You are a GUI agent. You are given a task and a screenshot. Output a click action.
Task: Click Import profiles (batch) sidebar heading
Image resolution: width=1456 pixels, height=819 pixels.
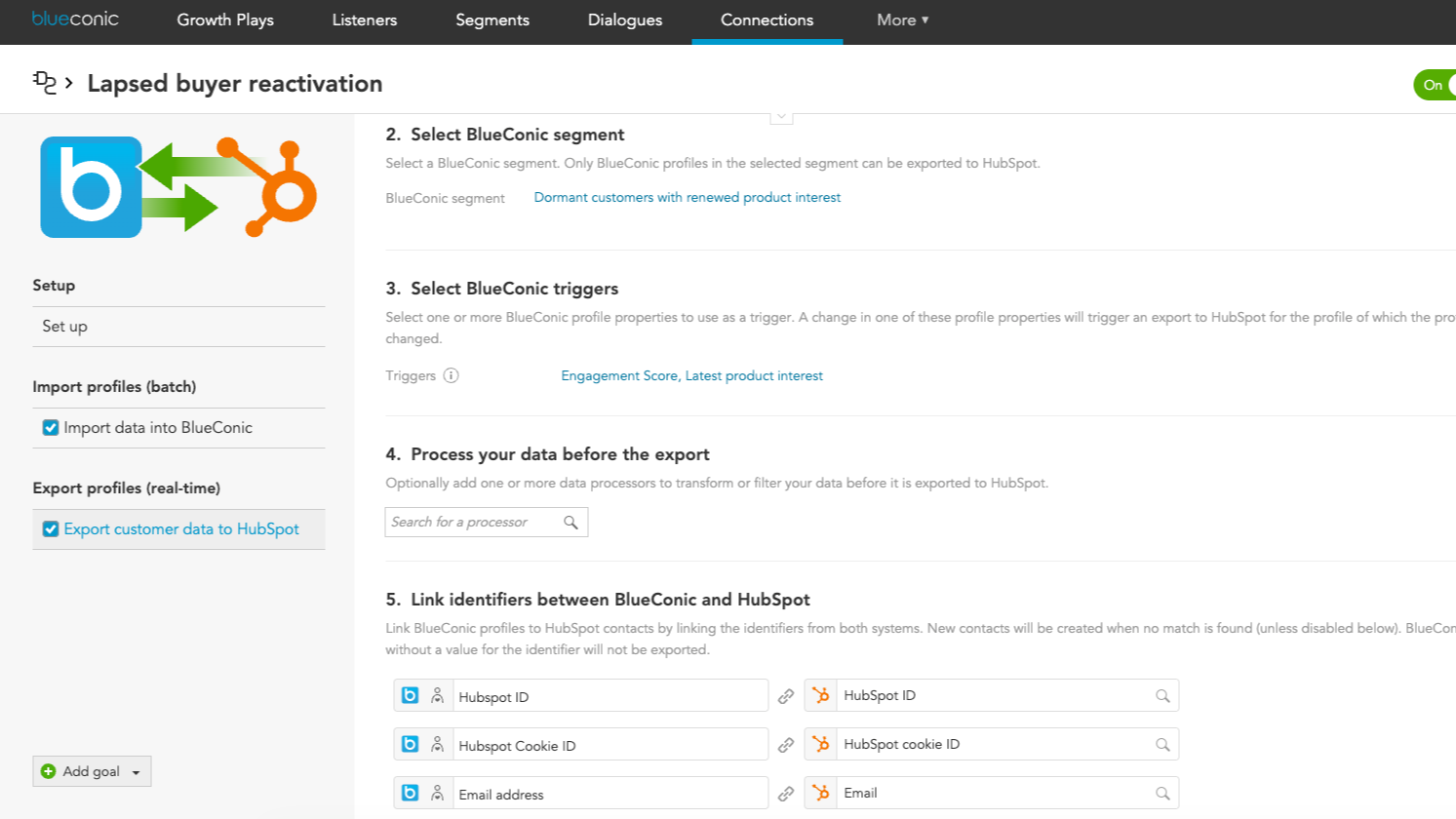(114, 386)
